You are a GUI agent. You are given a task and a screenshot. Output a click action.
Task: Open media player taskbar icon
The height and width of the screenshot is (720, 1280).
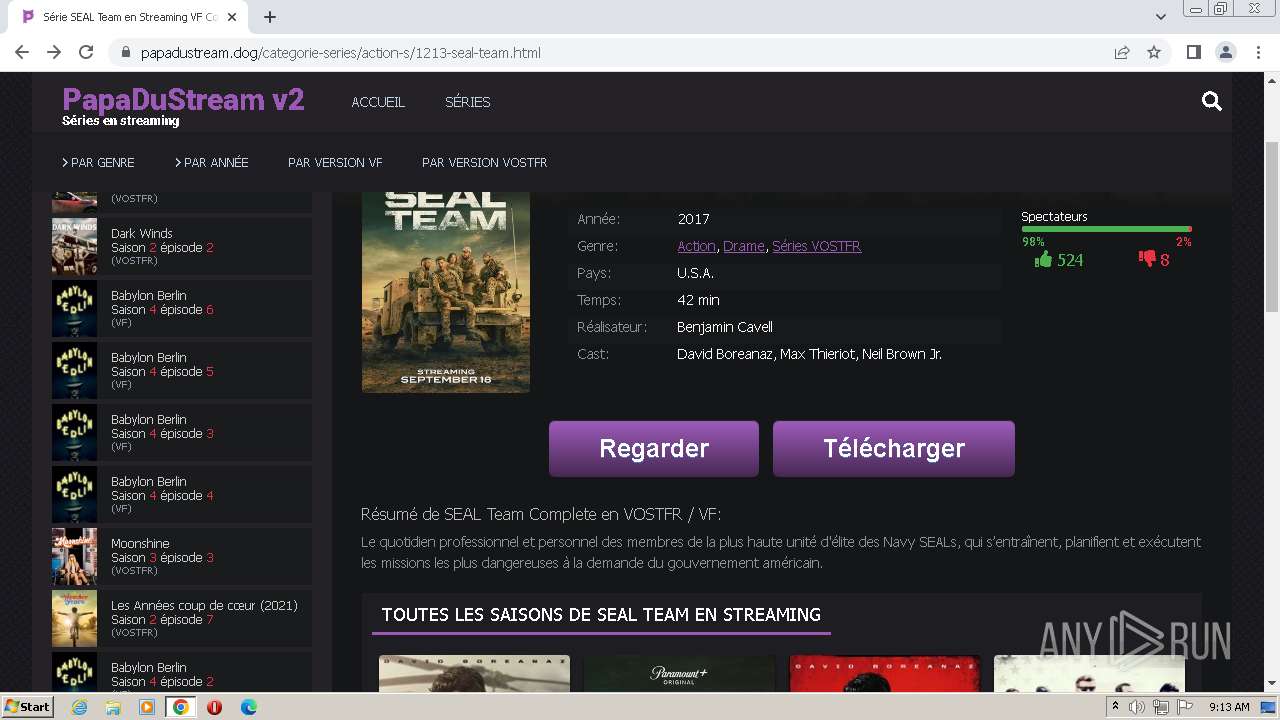[147, 707]
